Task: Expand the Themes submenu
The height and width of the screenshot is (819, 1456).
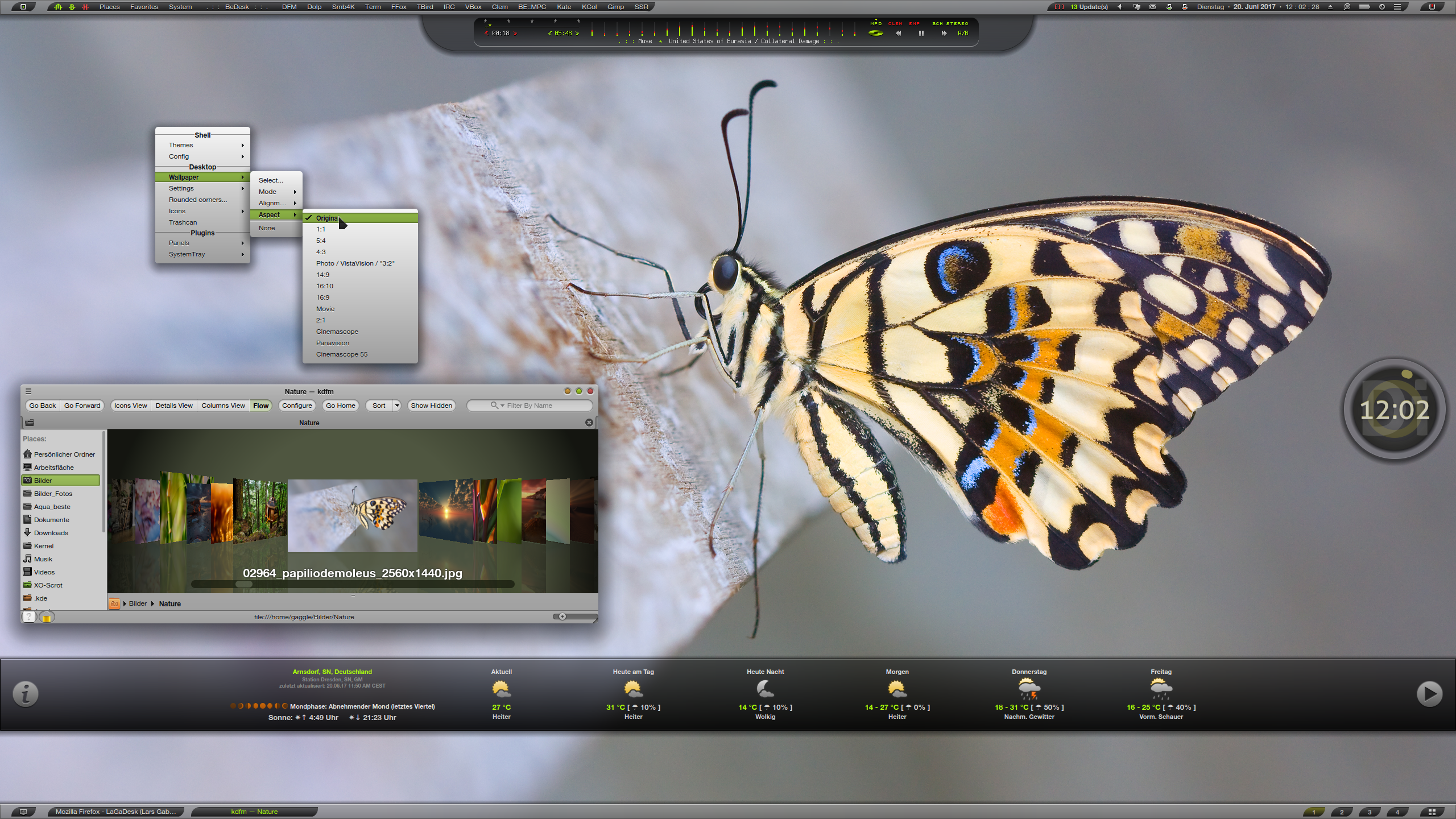Action: [x=202, y=145]
